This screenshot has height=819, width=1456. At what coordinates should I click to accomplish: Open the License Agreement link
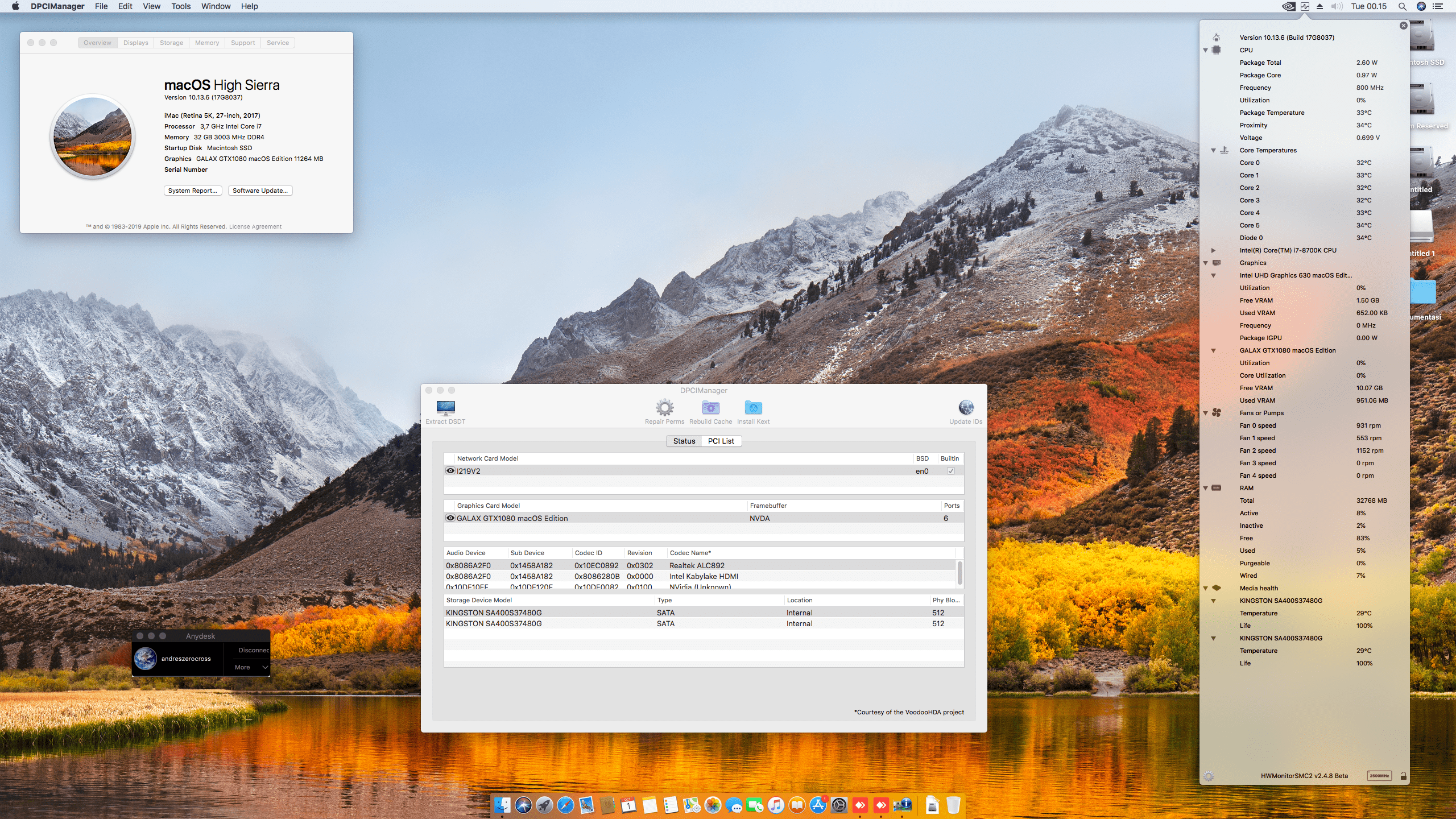pos(255,226)
